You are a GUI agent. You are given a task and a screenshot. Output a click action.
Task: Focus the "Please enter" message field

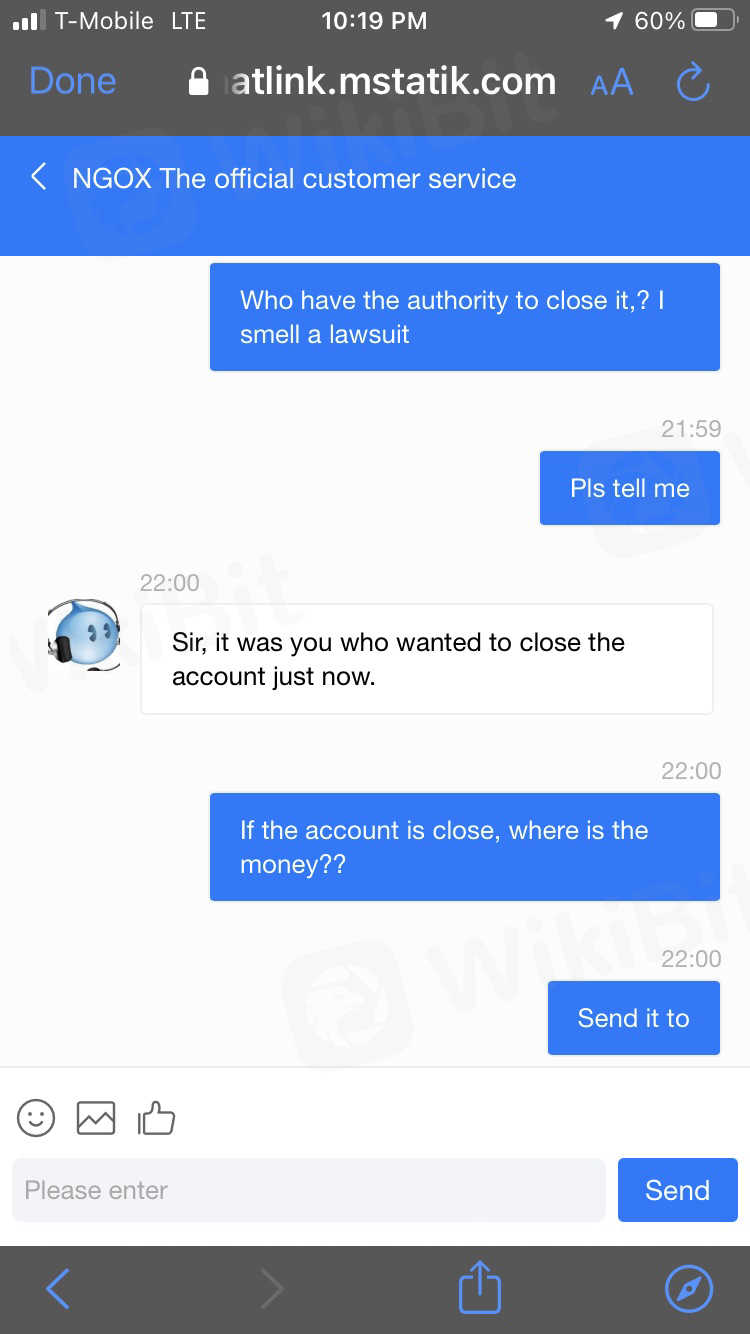tap(308, 1190)
